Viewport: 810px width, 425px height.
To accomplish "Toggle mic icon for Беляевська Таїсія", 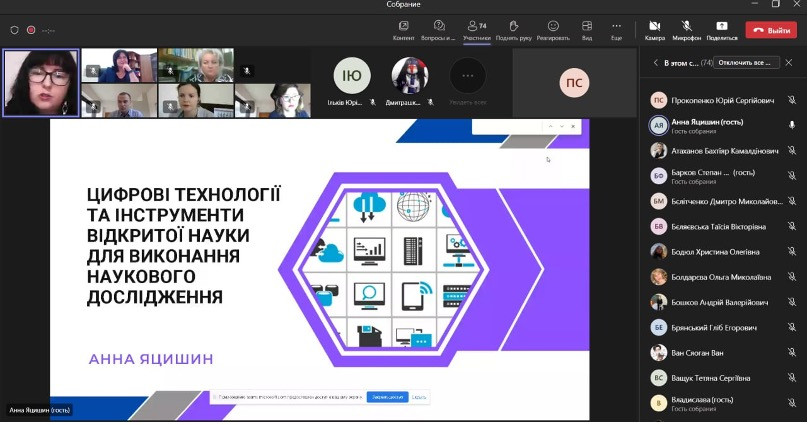I will tap(791, 226).
